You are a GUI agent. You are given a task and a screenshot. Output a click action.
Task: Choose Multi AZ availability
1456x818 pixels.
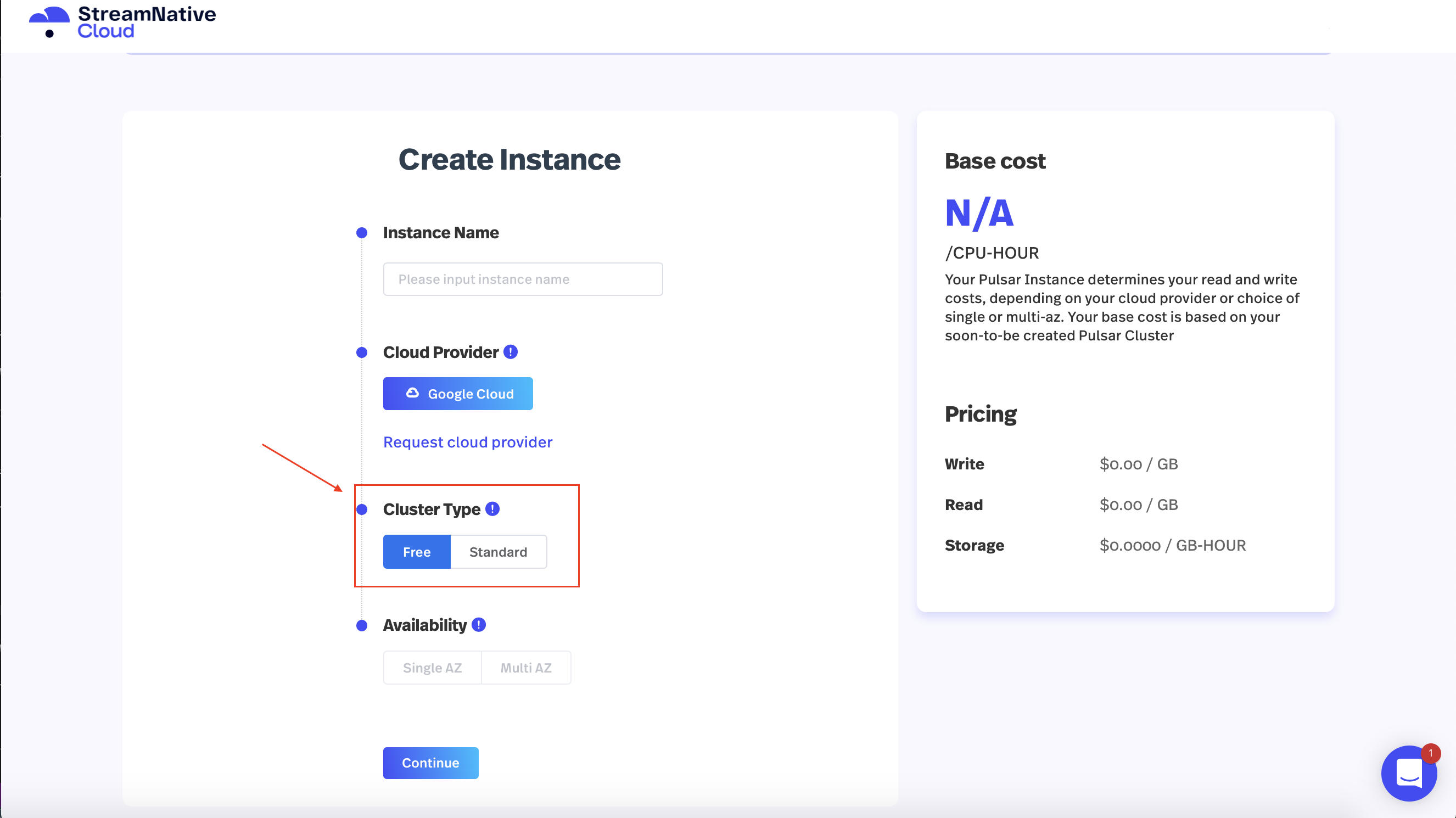525,667
